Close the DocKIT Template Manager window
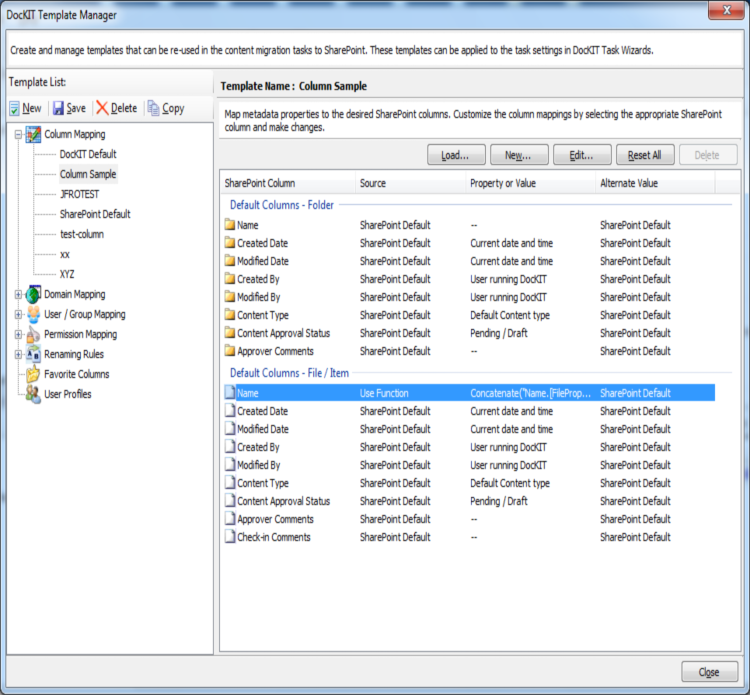Image resolution: width=750 pixels, height=695 pixels. (726, 10)
